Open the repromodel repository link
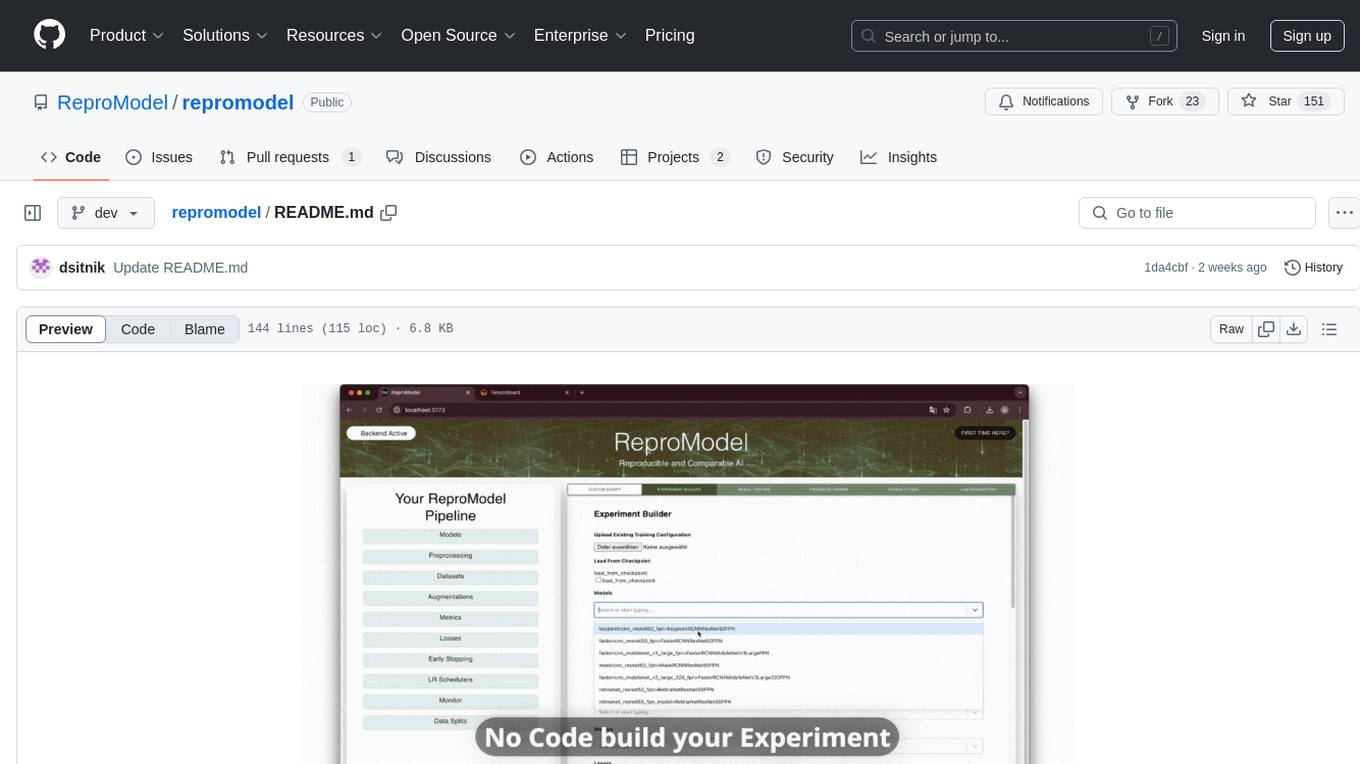 coord(238,102)
